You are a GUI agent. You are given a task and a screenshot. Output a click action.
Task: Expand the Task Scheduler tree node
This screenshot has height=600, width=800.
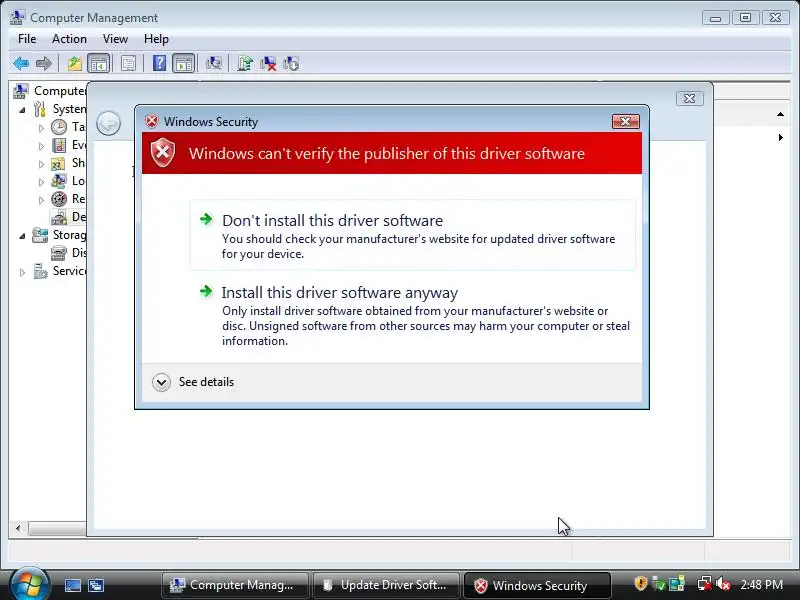click(41, 128)
